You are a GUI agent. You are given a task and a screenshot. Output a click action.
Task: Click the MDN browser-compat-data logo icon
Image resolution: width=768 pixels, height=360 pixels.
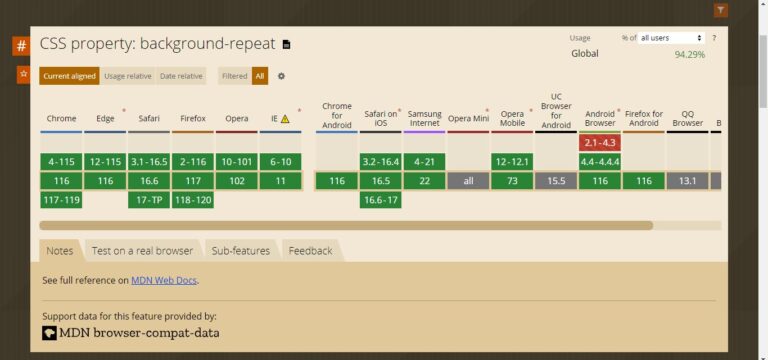point(49,333)
